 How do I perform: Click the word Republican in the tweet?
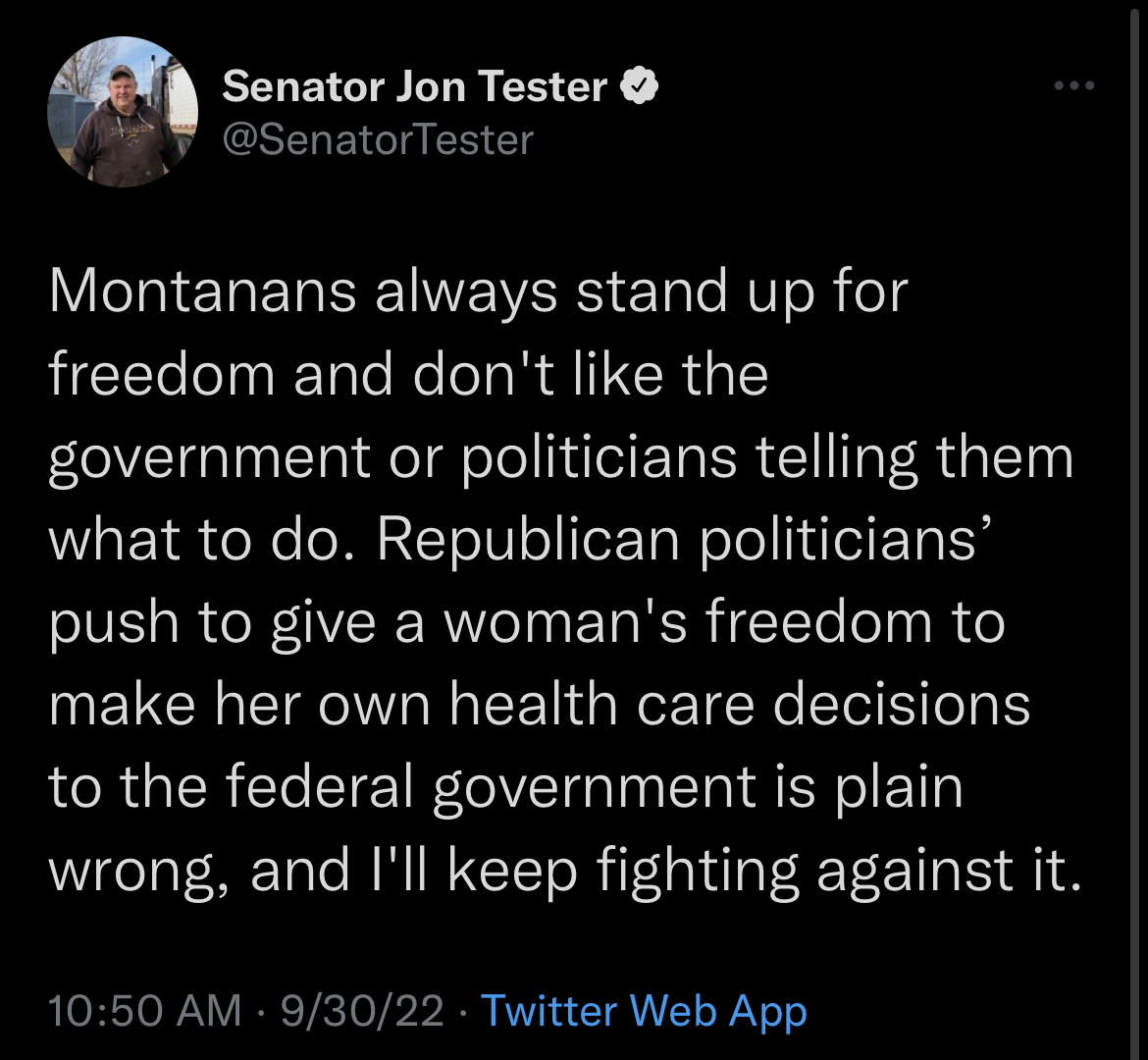click(529, 541)
